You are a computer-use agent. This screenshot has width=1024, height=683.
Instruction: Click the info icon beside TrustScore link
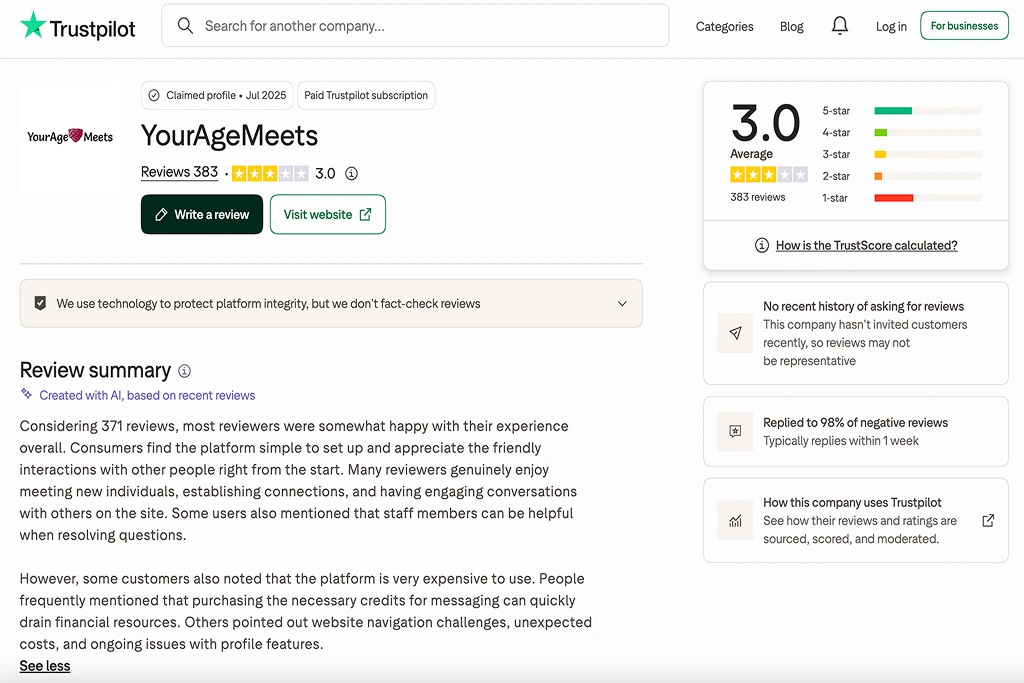point(761,245)
